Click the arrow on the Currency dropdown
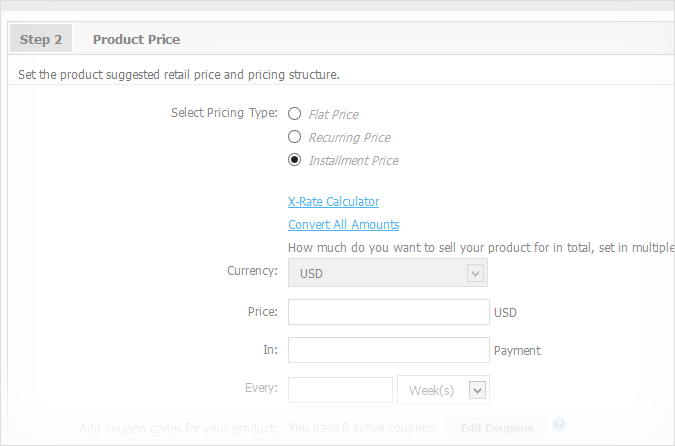This screenshot has height=446, width=675. (x=475, y=273)
